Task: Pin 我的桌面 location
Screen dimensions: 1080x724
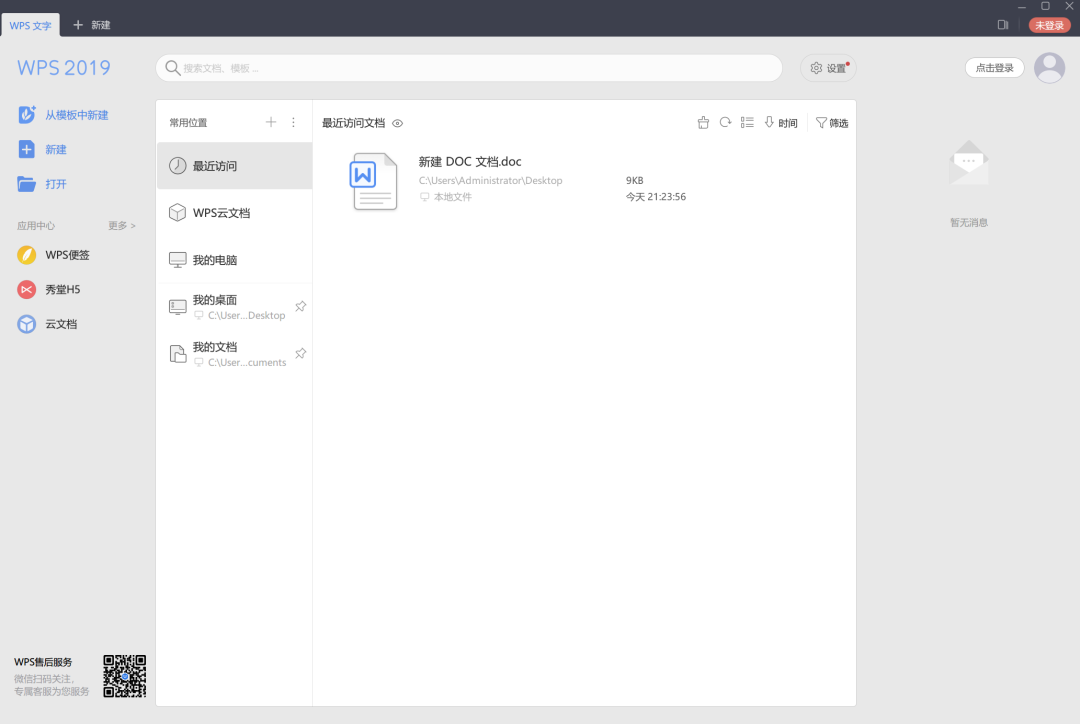Action: click(x=301, y=307)
